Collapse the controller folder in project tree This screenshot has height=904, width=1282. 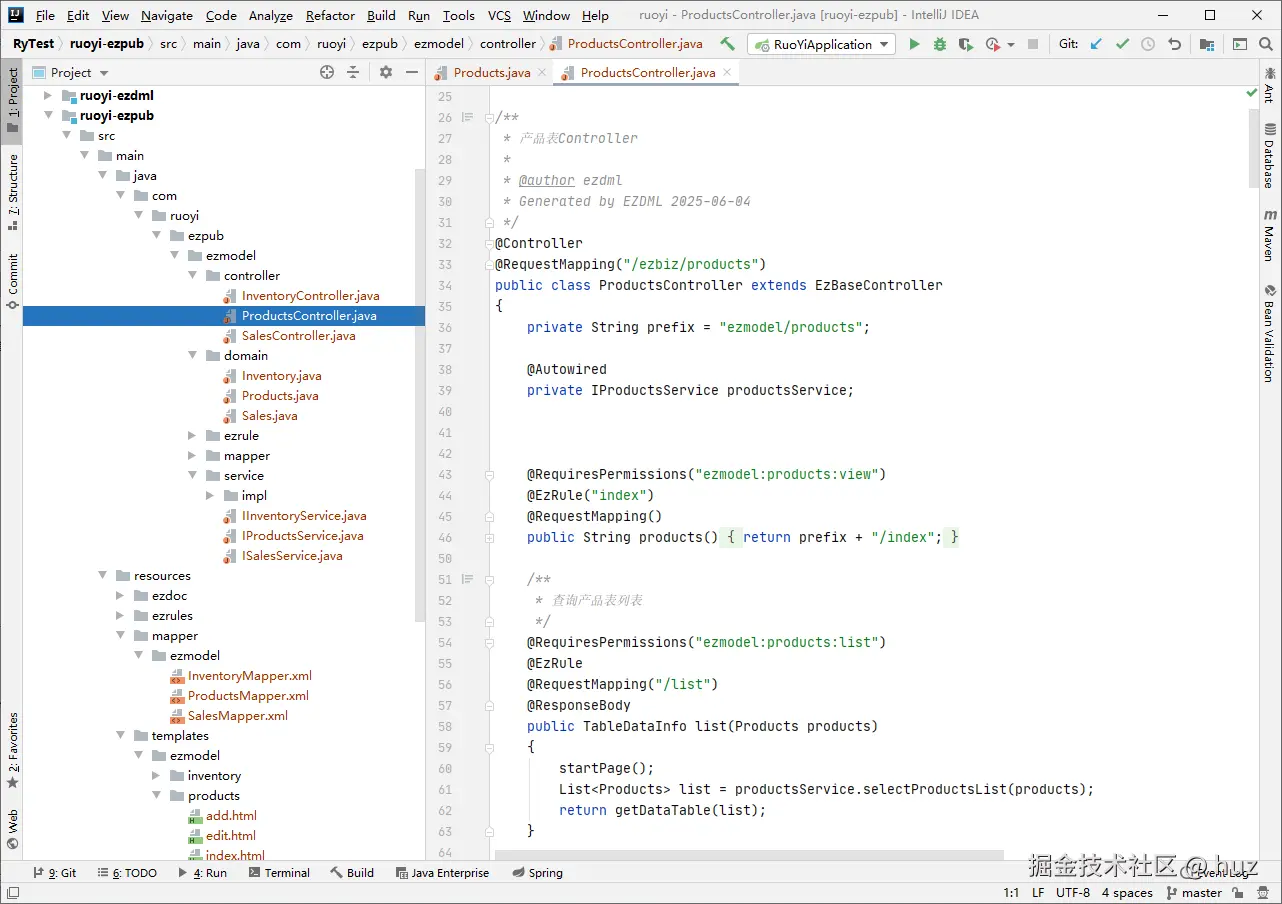(193, 276)
